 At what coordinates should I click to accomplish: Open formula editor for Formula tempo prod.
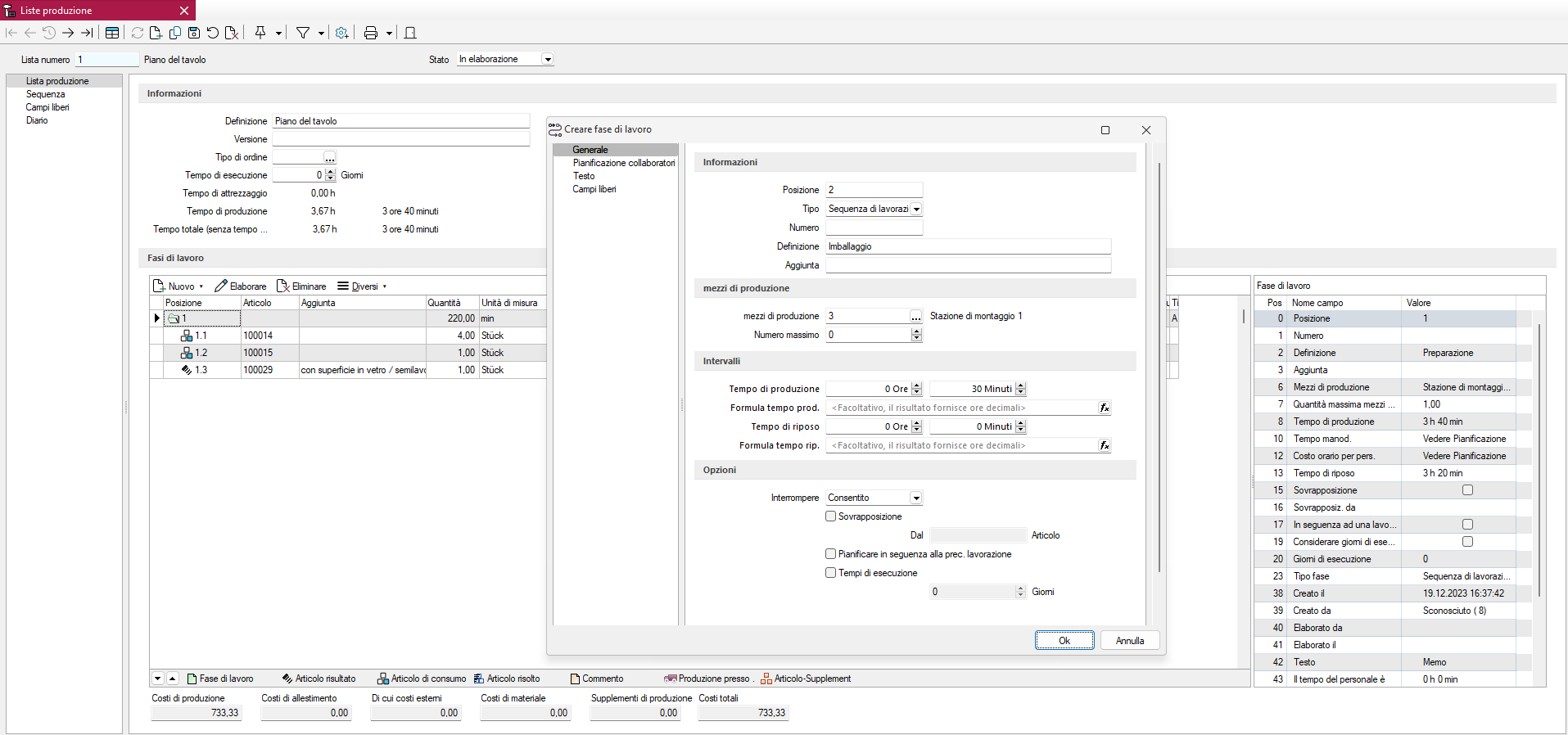(1104, 408)
